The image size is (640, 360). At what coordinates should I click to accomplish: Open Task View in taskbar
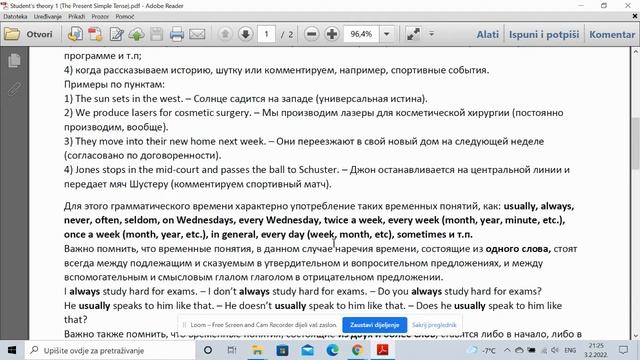point(232,350)
